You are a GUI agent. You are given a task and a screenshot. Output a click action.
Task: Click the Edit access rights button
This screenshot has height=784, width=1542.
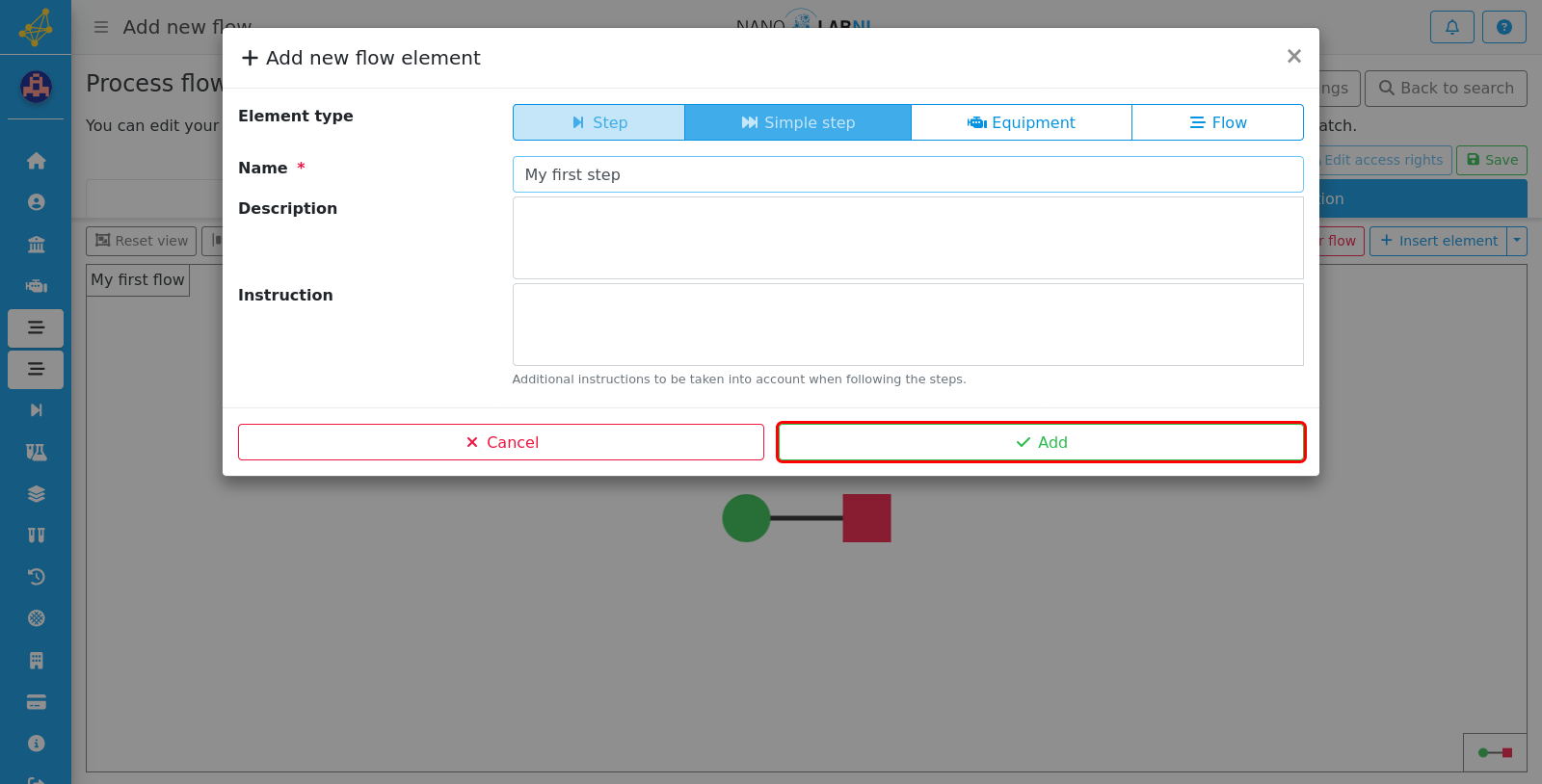tap(1384, 160)
